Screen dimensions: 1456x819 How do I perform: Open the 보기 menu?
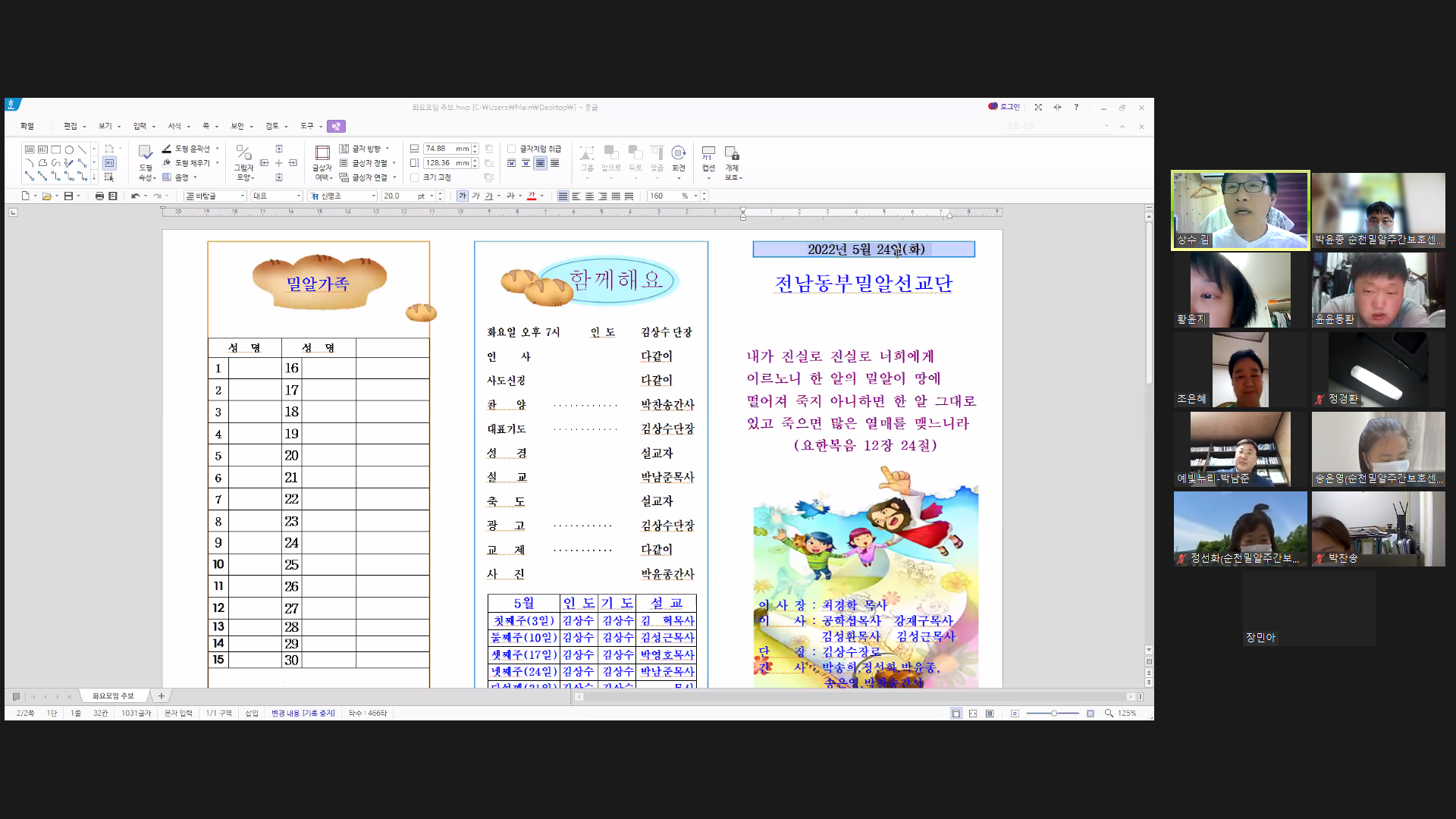pyautogui.click(x=105, y=126)
